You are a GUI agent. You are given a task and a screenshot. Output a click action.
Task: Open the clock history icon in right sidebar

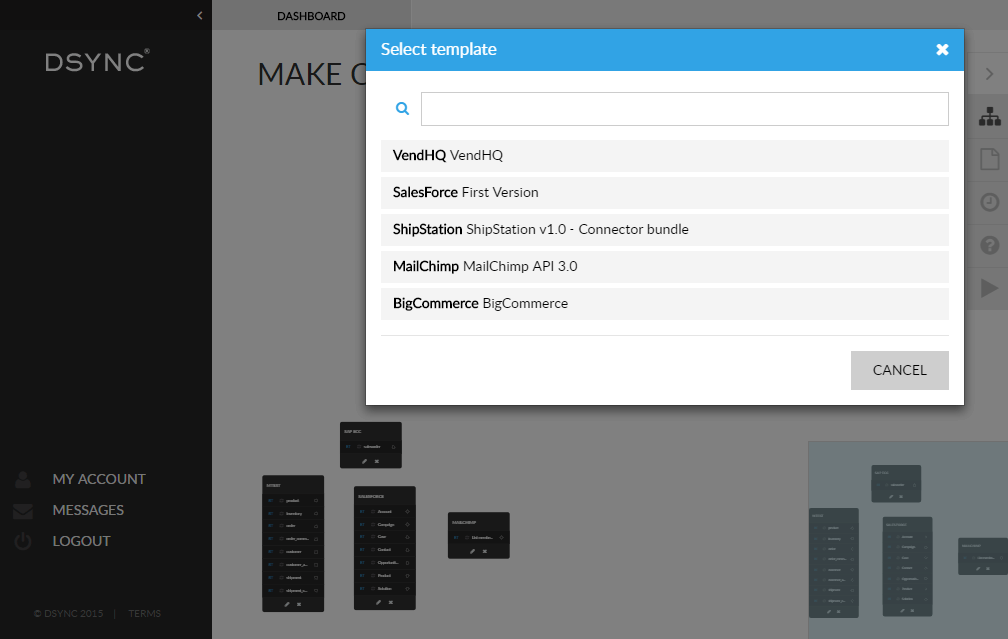pos(989,202)
